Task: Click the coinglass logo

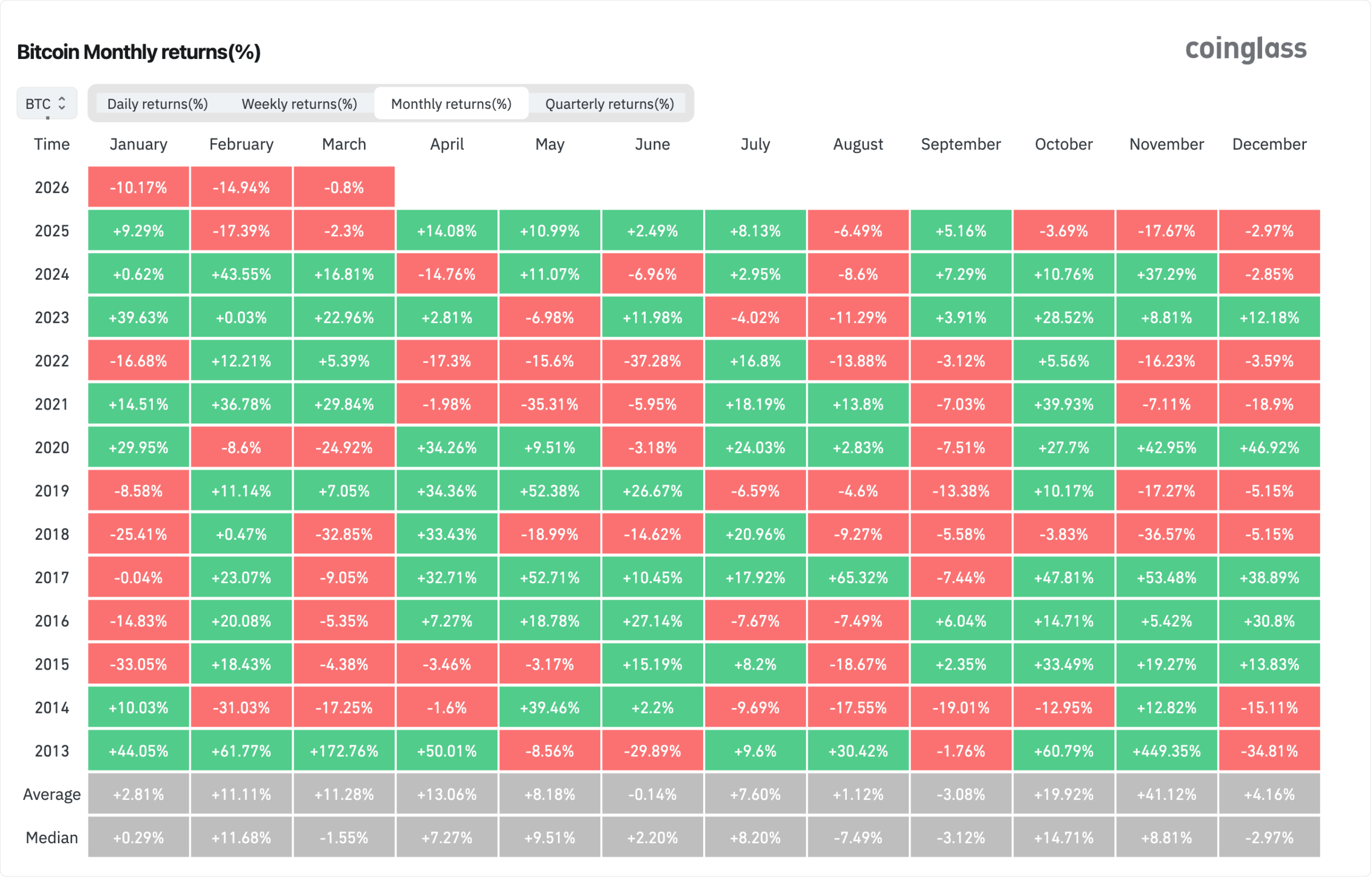Action: (1246, 49)
